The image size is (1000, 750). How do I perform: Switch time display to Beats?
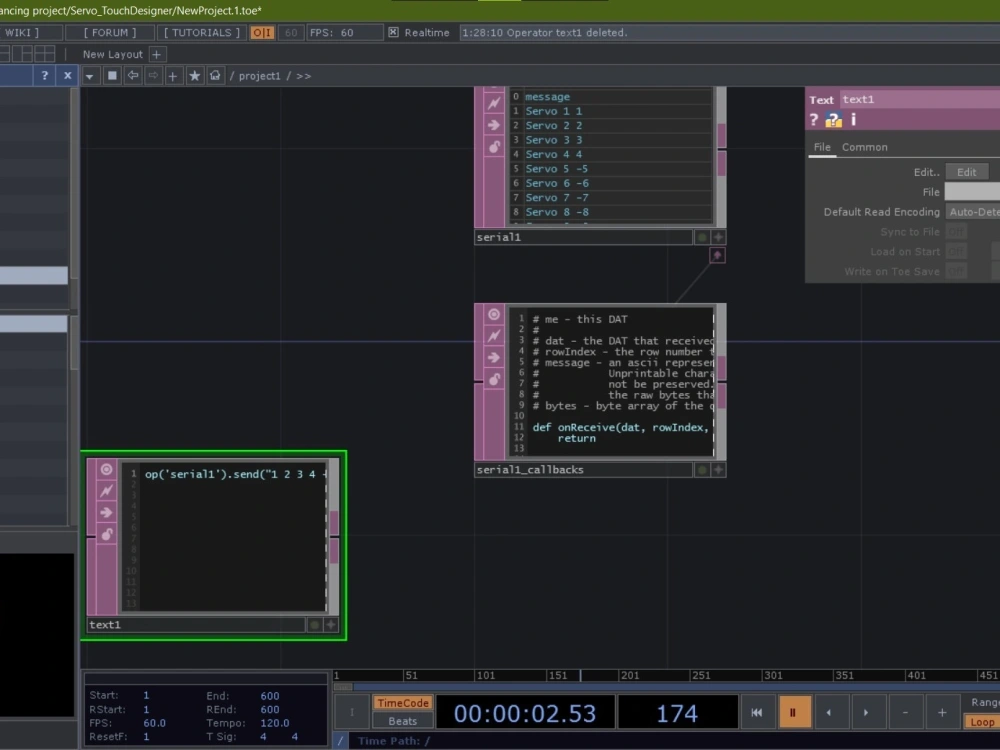[x=402, y=721]
